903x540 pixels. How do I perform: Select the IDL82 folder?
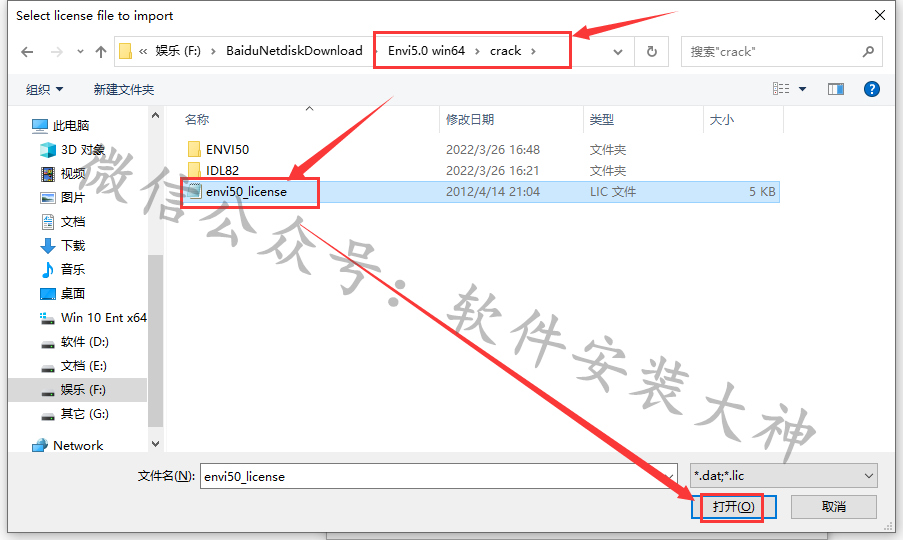(x=222, y=170)
